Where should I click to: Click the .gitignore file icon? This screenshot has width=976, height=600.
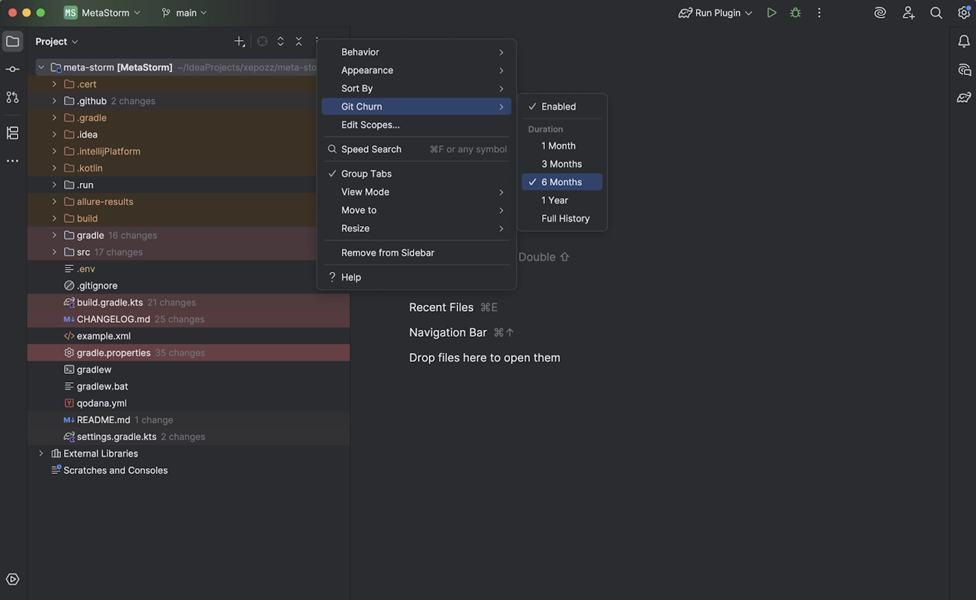tap(69, 285)
